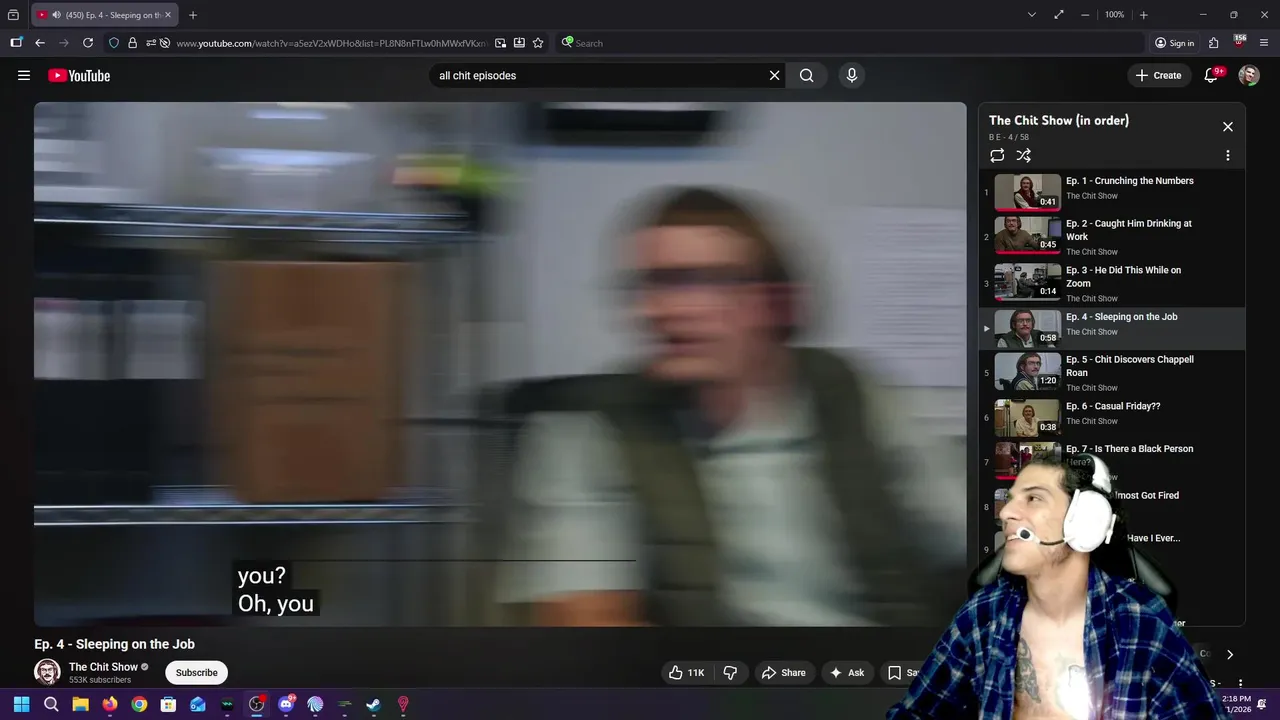Select Ep. 4 - Sleeping on the Job entry
The height and width of the screenshot is (720, 1280).
tap(1112, 328)
